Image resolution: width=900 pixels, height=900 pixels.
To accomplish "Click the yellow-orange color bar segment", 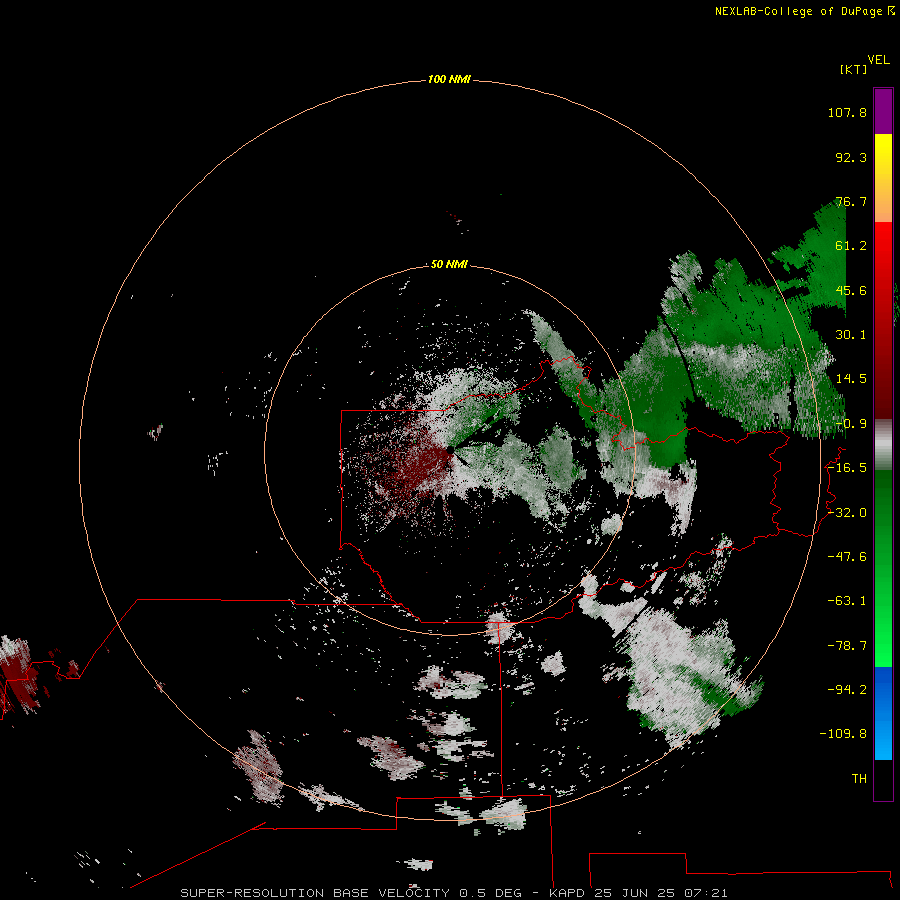I will 883,178.
